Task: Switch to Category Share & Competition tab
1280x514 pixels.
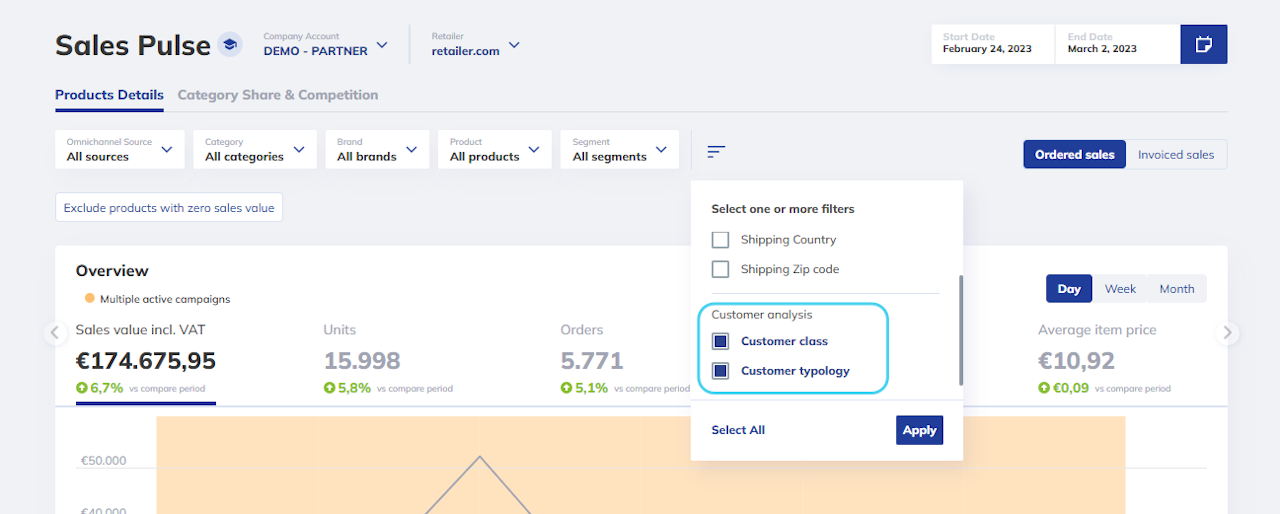Action: click(x=278, y=95)
